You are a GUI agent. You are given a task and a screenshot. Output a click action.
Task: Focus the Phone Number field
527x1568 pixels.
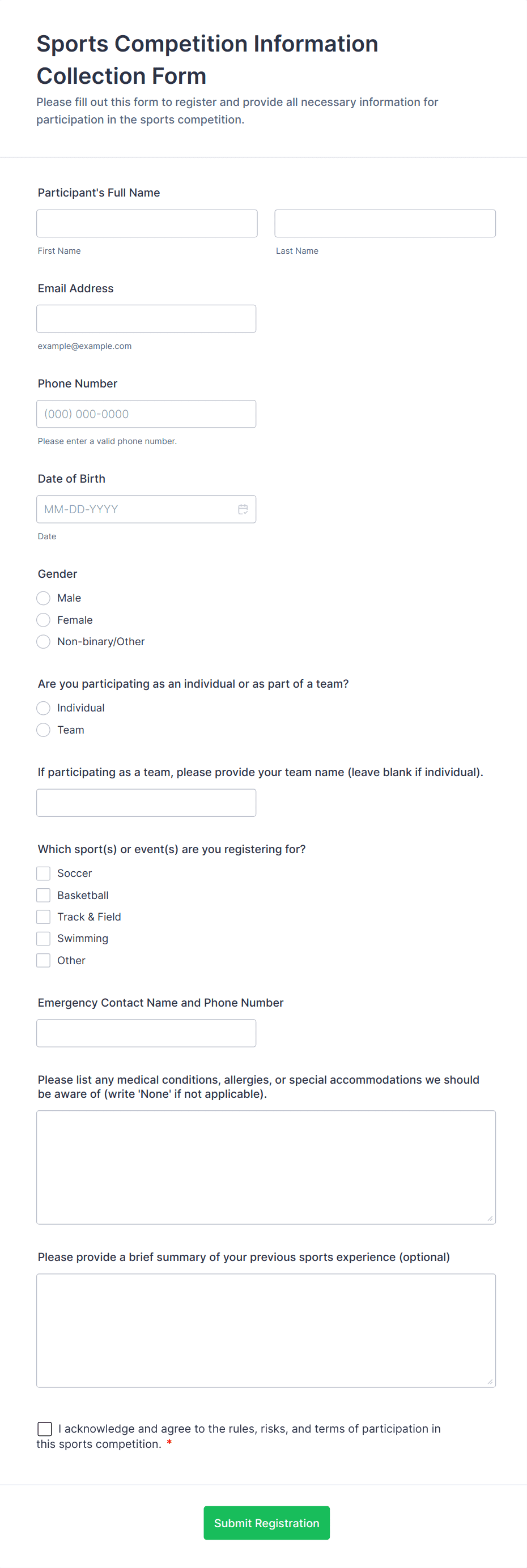(146, 414)
